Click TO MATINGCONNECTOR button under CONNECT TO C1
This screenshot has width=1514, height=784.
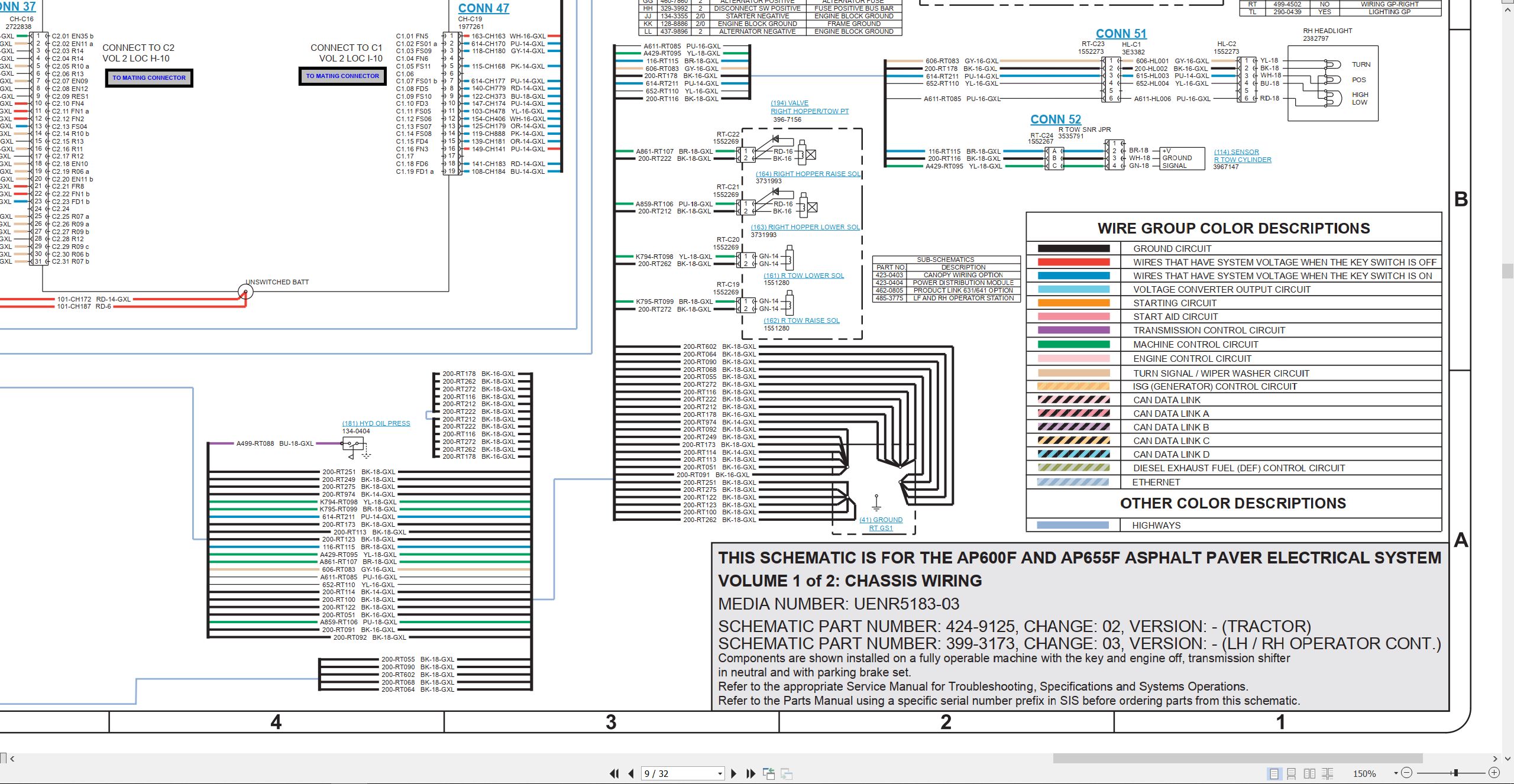(x=342, y=76)
